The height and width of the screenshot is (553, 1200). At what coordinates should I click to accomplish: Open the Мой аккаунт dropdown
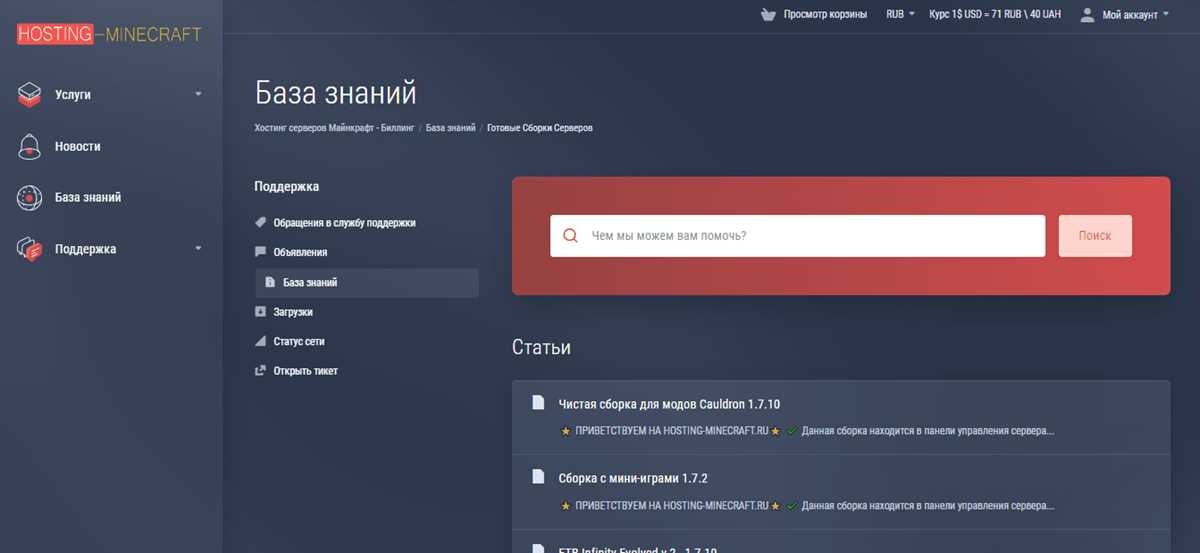(1135, 15)
